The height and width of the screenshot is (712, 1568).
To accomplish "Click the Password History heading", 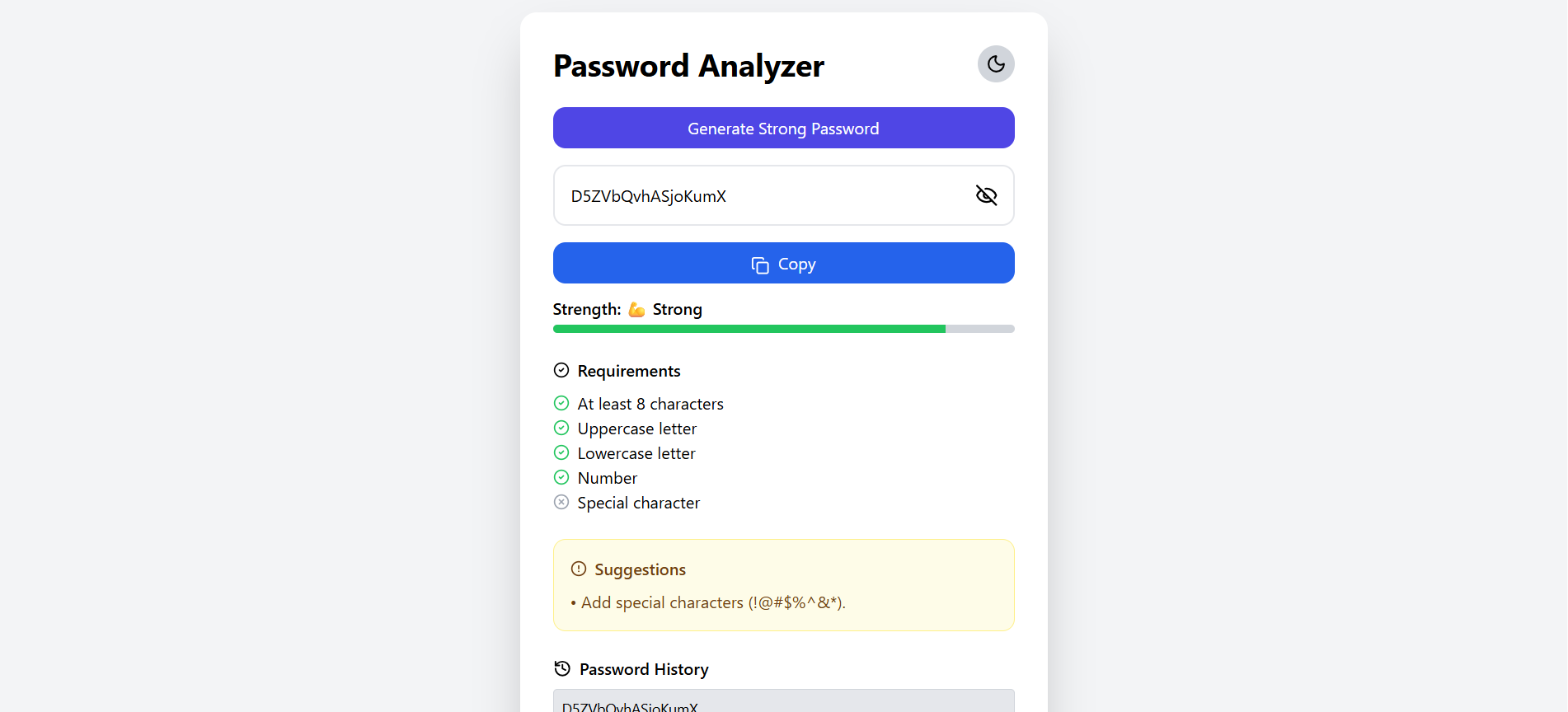I will (x=643, y=668).
